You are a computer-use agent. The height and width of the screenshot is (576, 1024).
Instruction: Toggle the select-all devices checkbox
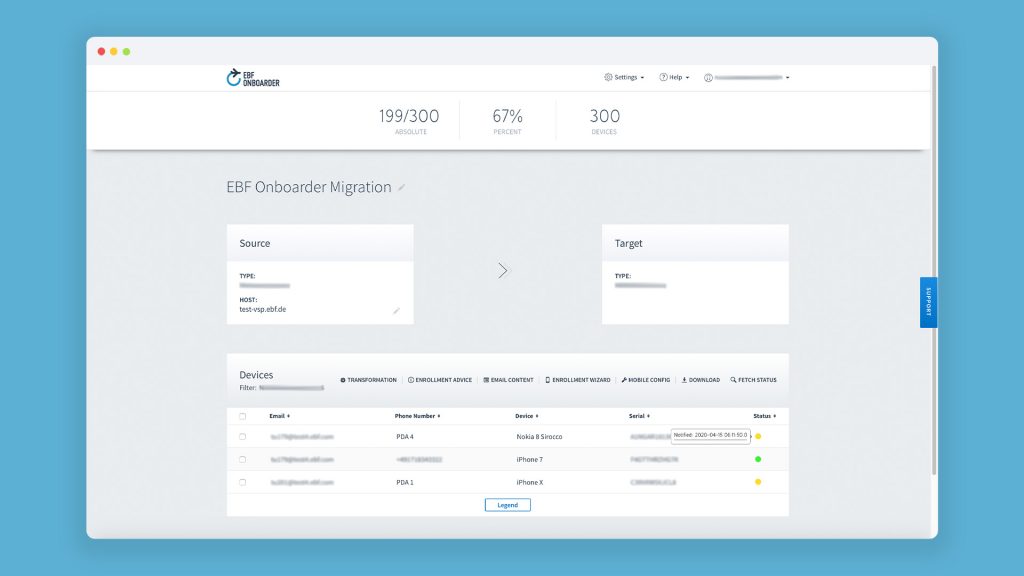coord(242,416)
